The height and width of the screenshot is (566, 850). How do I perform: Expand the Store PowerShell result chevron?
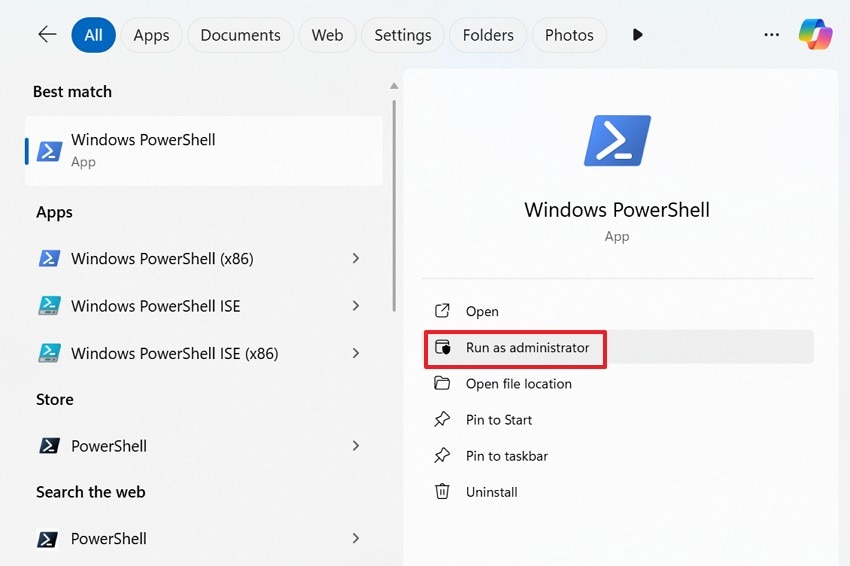[x=356, y=446]
